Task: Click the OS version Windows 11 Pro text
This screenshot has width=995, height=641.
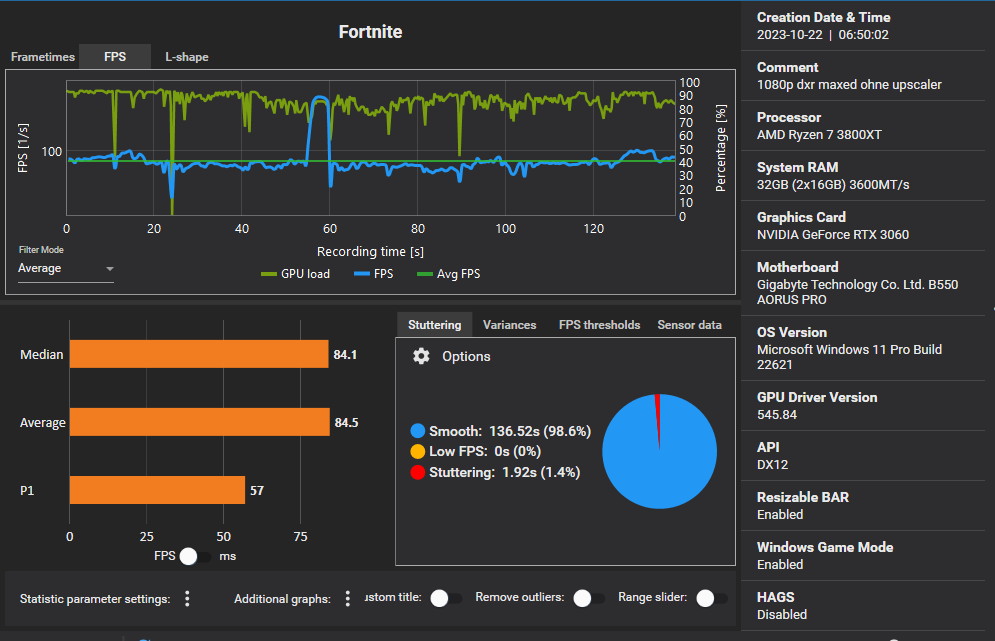Action: pyautogui.click(x=849, y=357)
